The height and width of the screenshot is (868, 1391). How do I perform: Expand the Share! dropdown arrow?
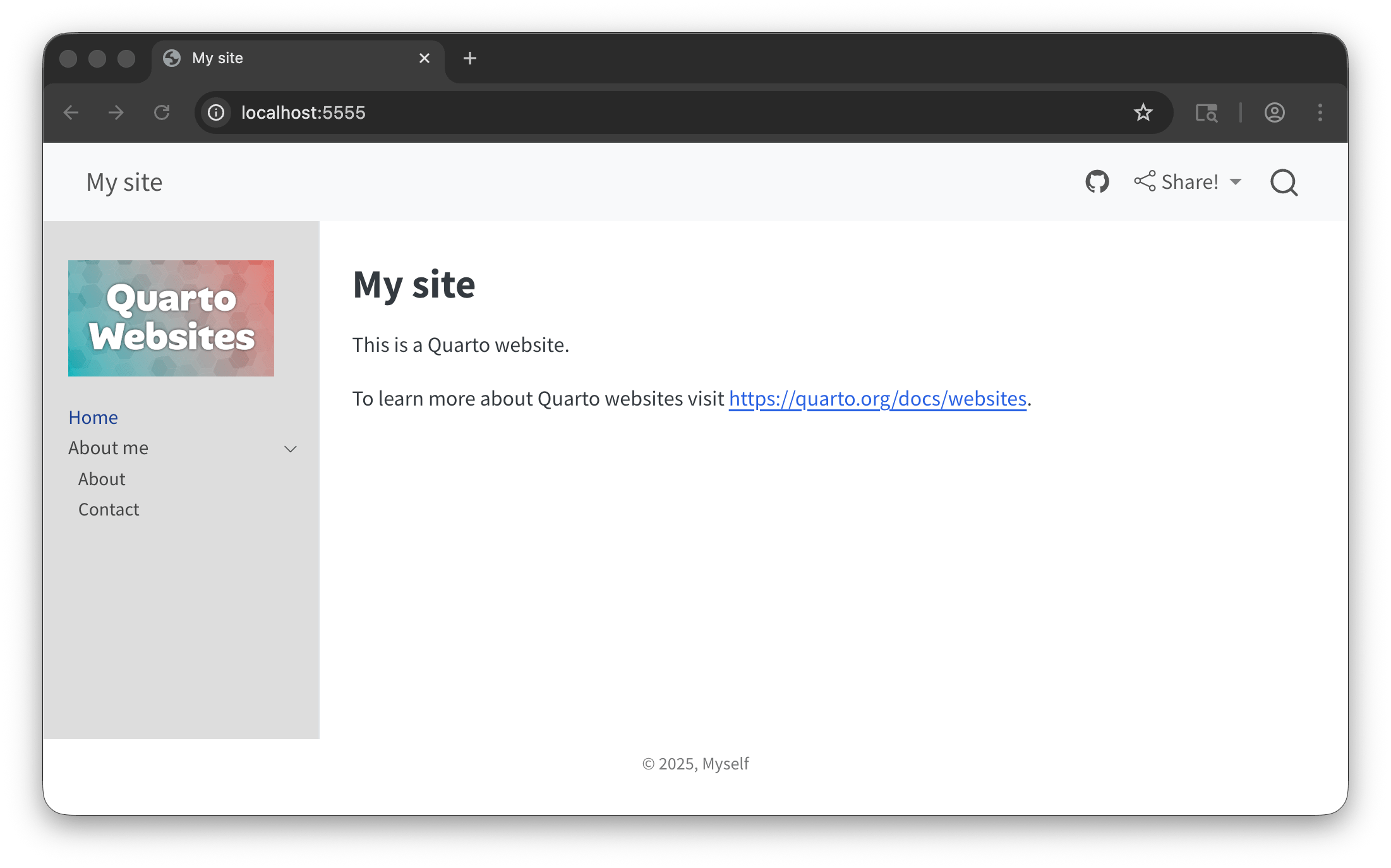1236,182
